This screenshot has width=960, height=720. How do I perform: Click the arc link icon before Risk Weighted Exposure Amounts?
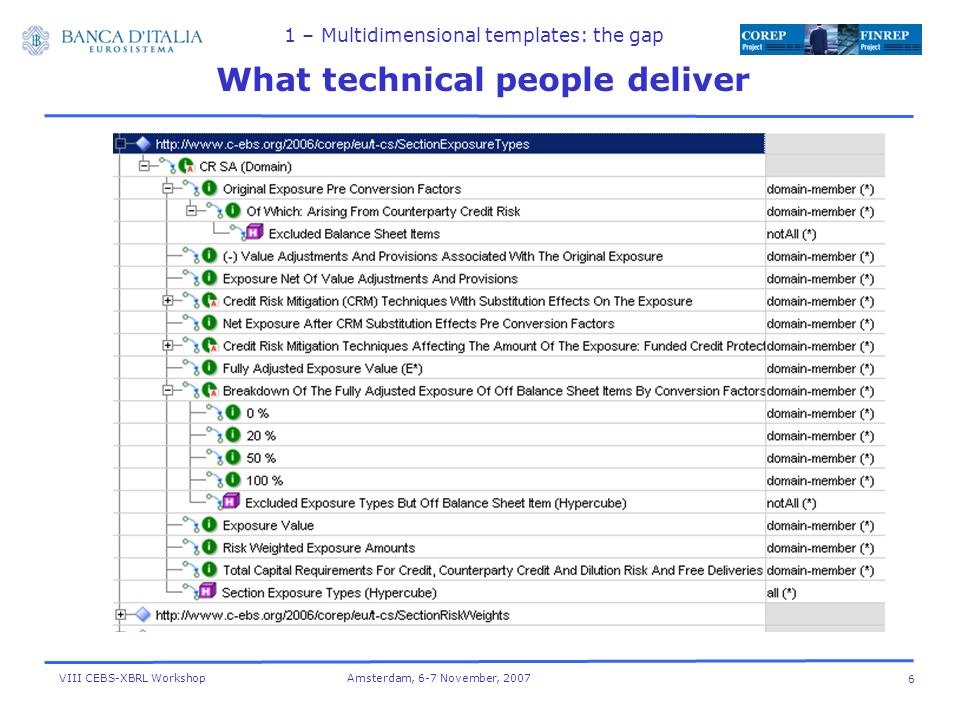191,546
